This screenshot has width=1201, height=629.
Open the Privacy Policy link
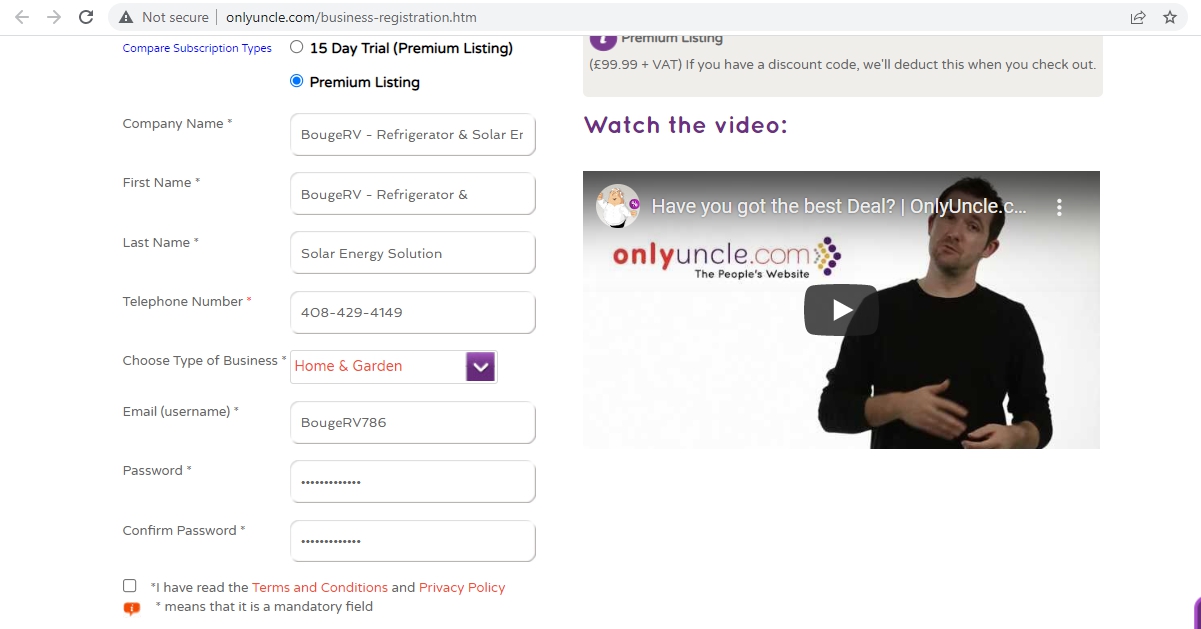click(462, 587)
